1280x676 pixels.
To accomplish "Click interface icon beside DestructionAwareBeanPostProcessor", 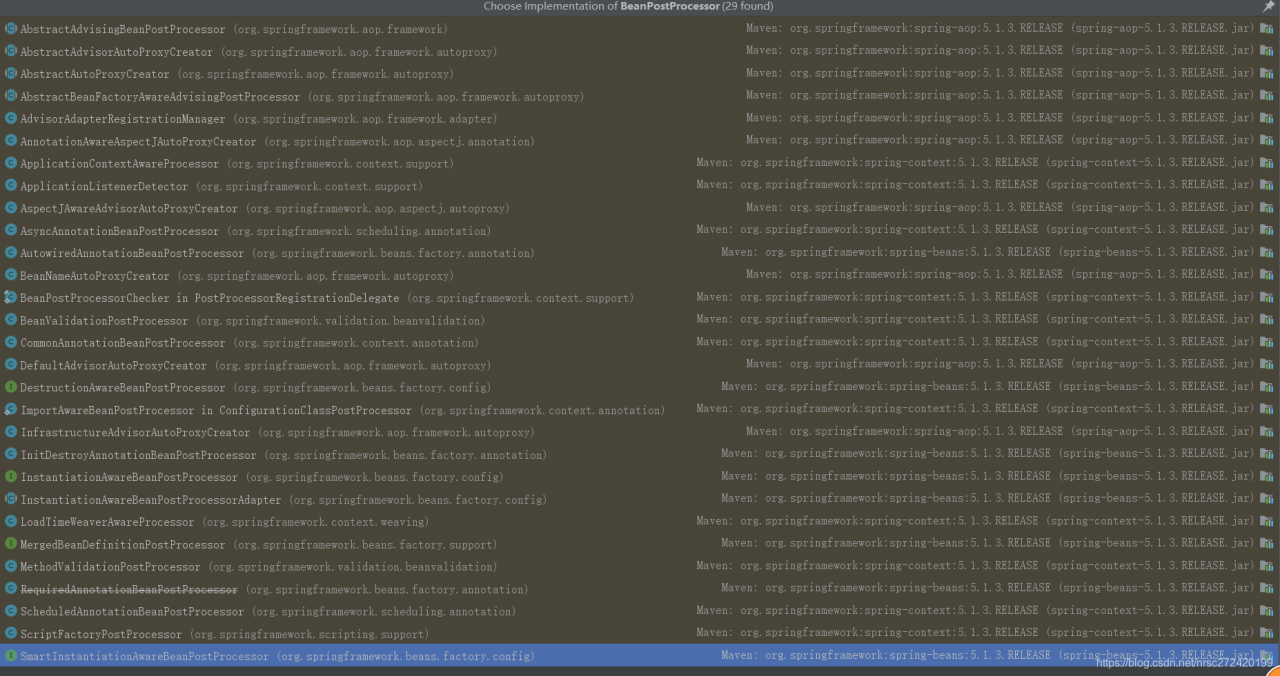I will point(11,387).
